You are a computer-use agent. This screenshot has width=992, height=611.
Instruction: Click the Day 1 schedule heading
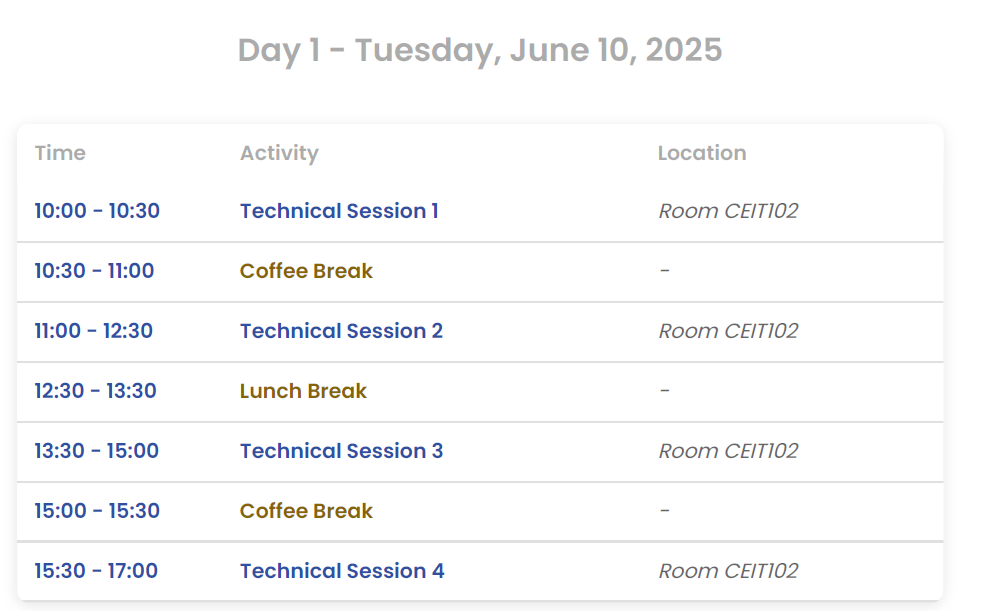(x=480, y=50)
